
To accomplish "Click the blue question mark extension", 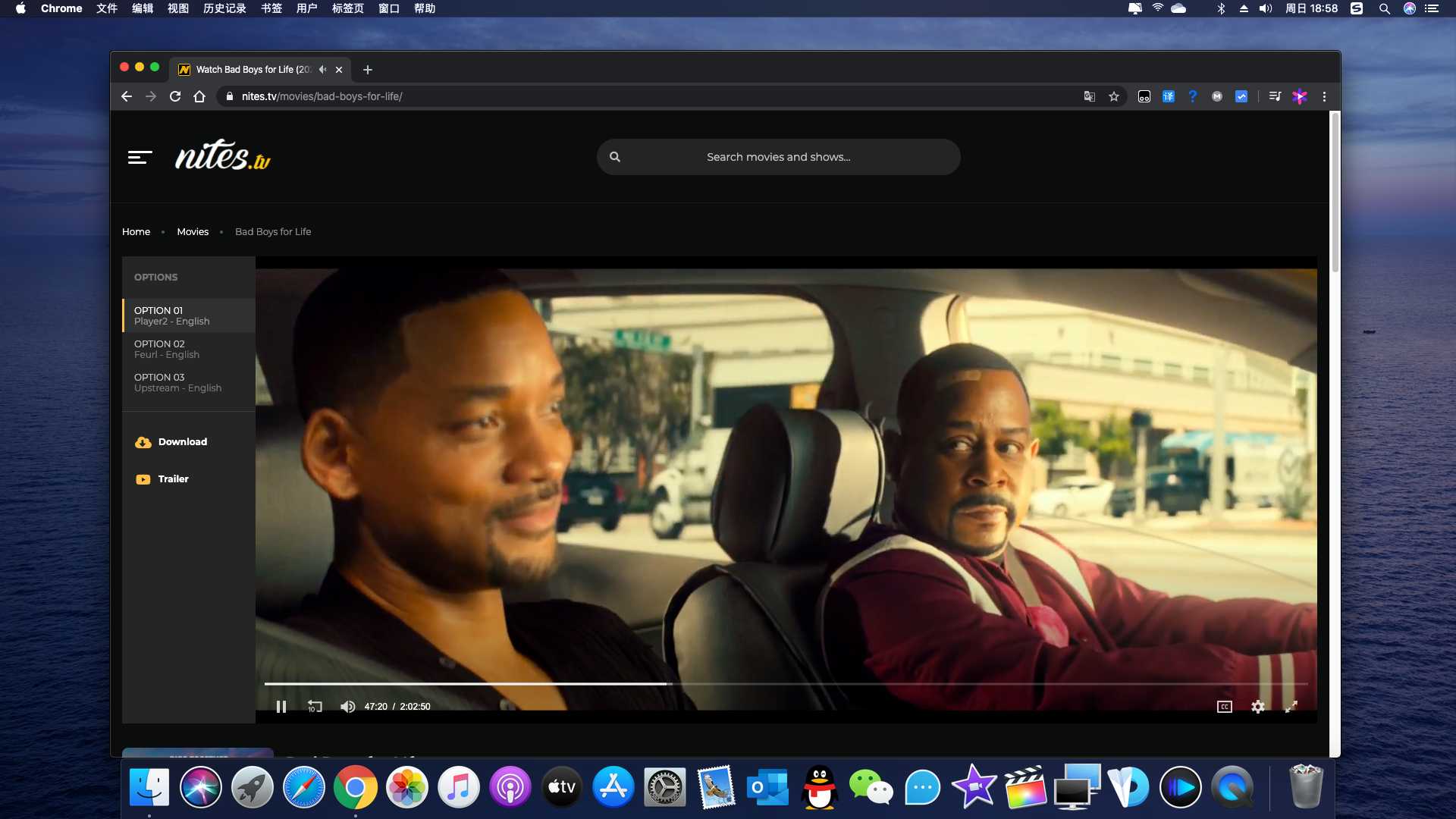I will [1193, 96].
